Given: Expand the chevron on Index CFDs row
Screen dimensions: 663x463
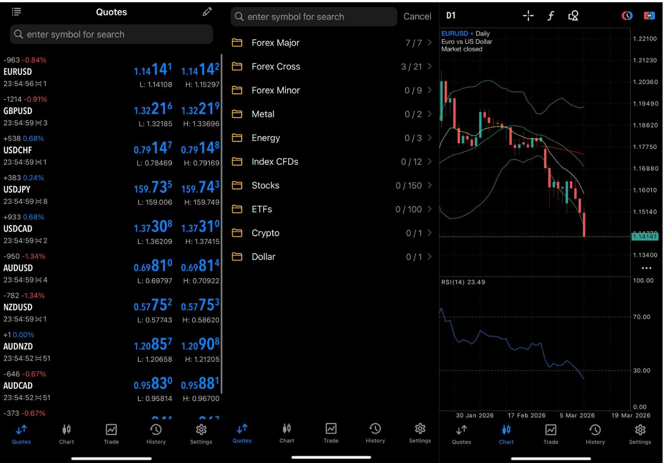Looking at the screenshot, I should [x=430, y=162].
